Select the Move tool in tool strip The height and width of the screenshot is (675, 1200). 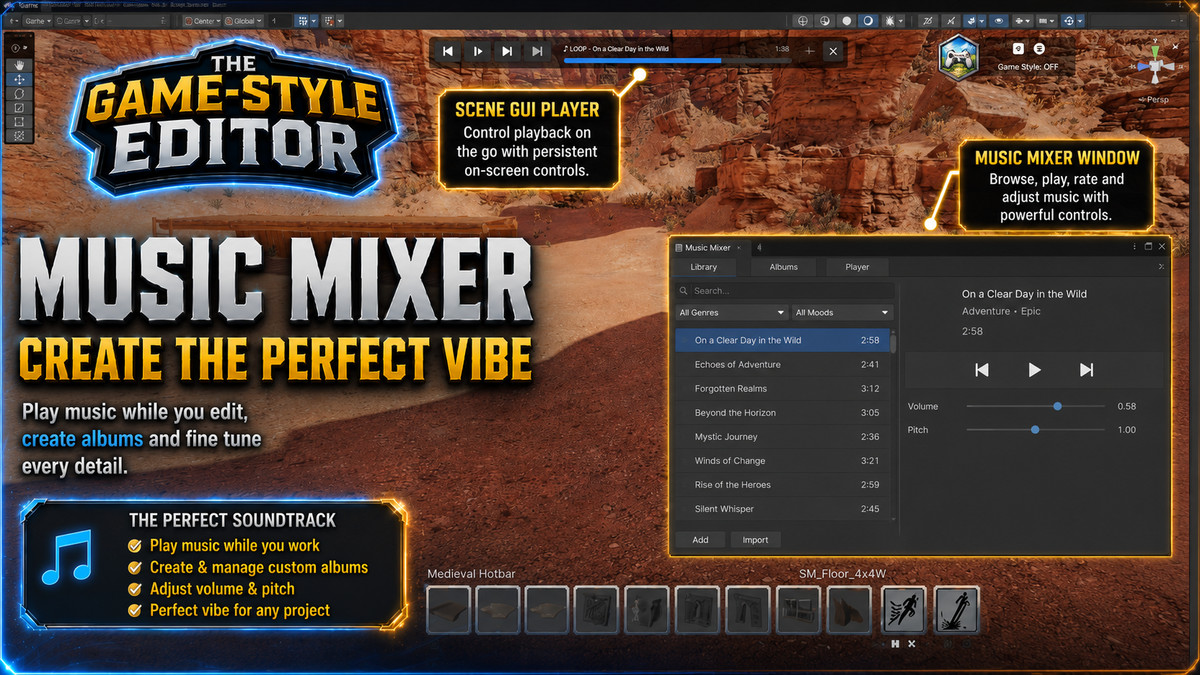19,79
